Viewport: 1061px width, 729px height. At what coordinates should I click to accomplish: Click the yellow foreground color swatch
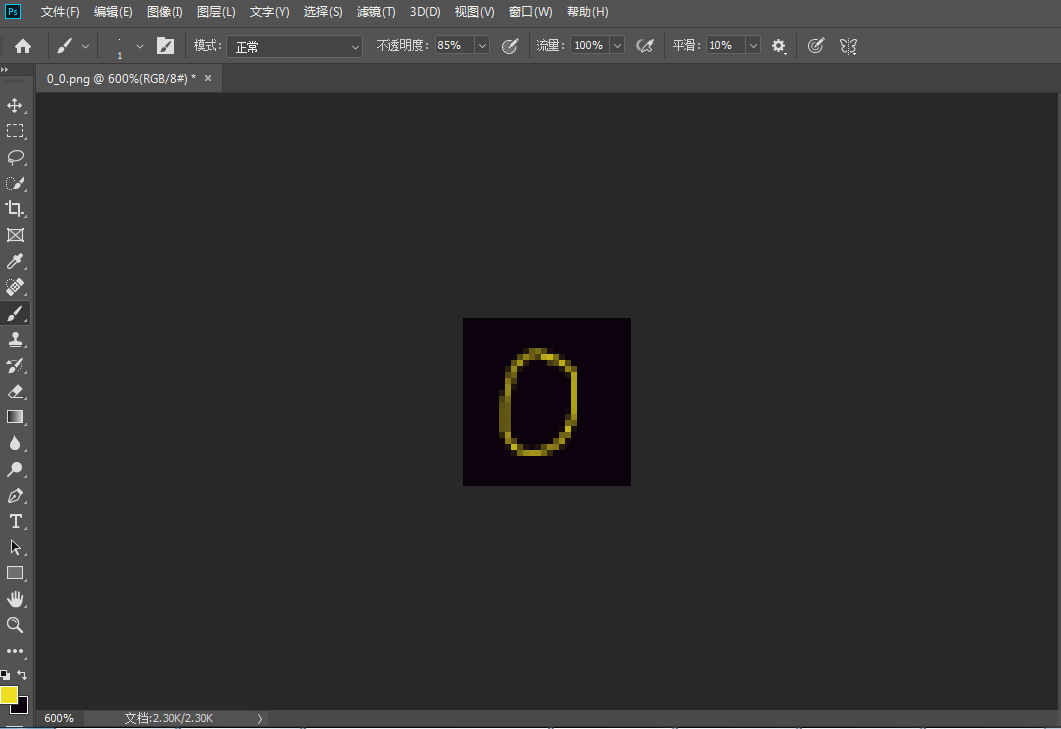9,694
